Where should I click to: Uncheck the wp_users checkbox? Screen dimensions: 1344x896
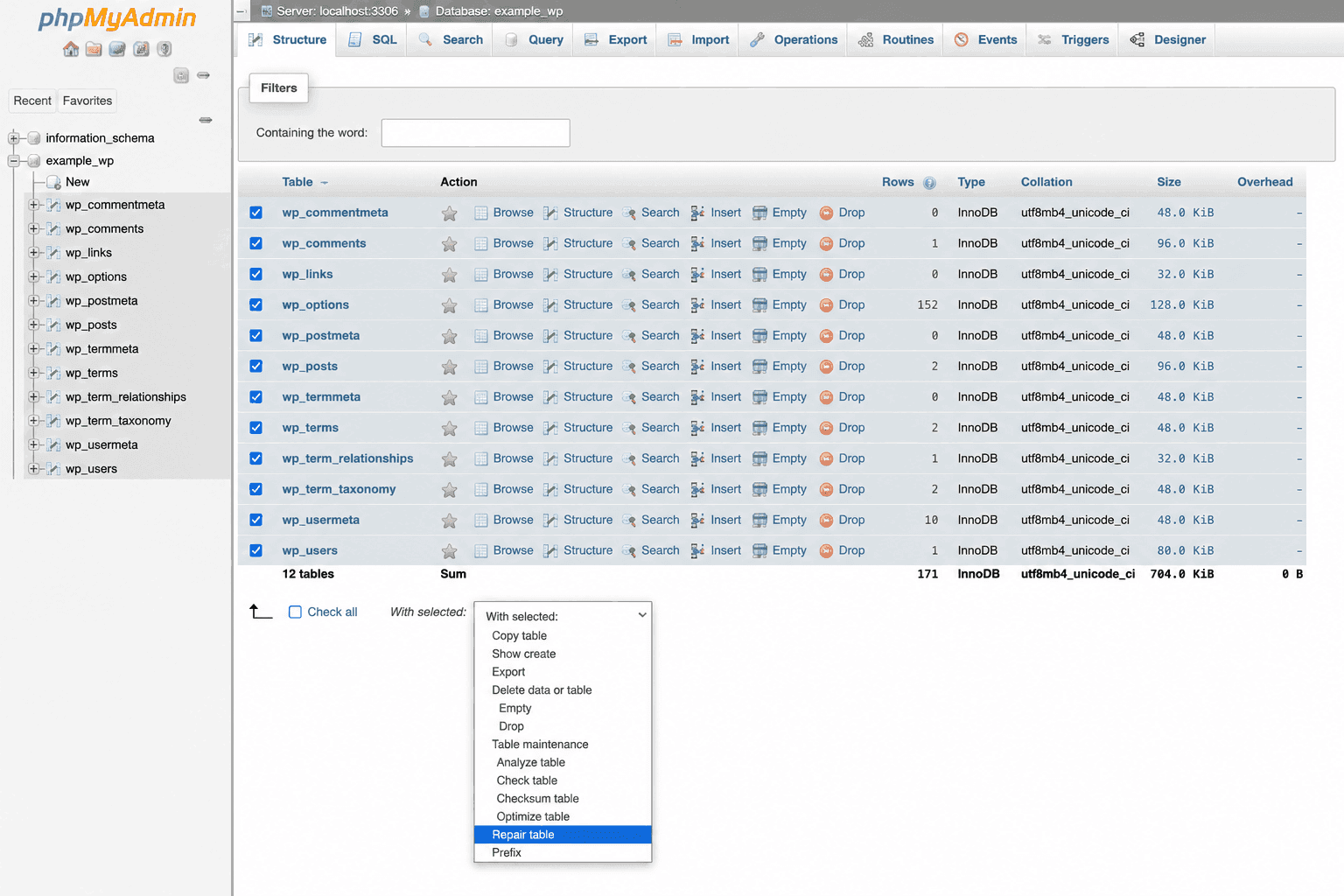tap(255, 550)
